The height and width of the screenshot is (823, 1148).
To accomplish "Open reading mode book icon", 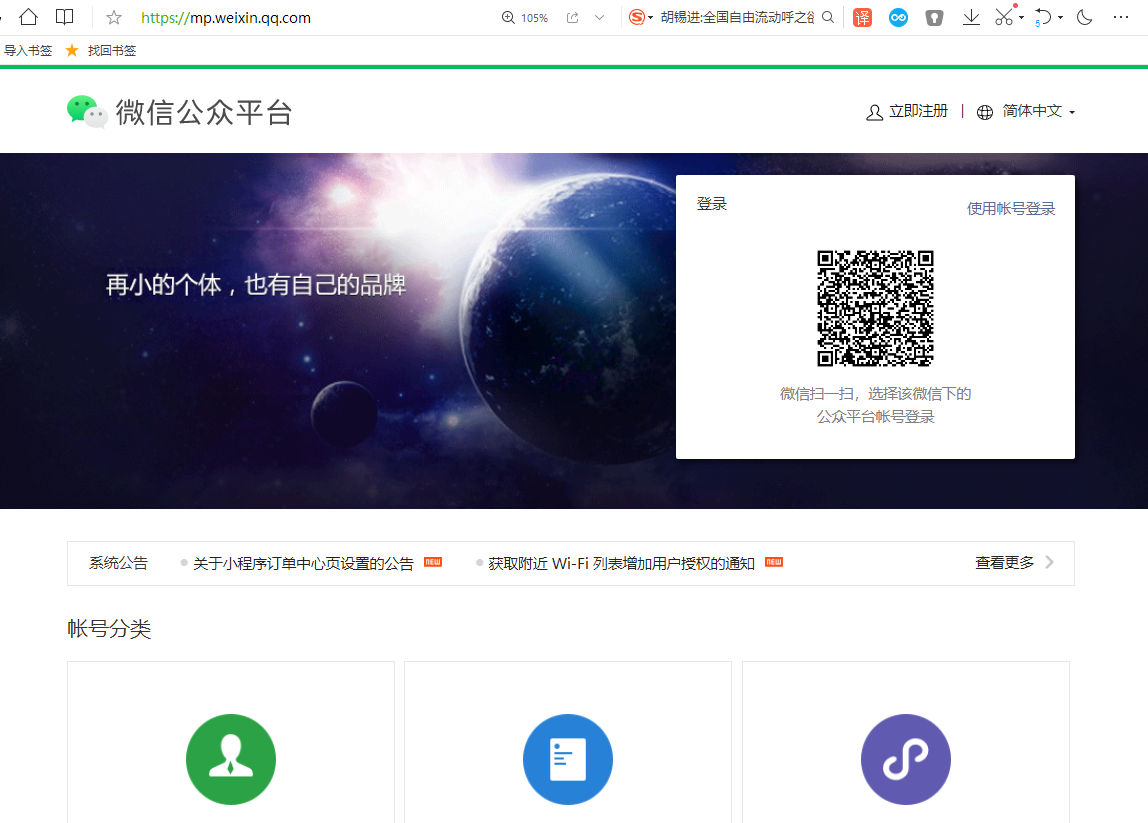I will [x=64, y=17].
